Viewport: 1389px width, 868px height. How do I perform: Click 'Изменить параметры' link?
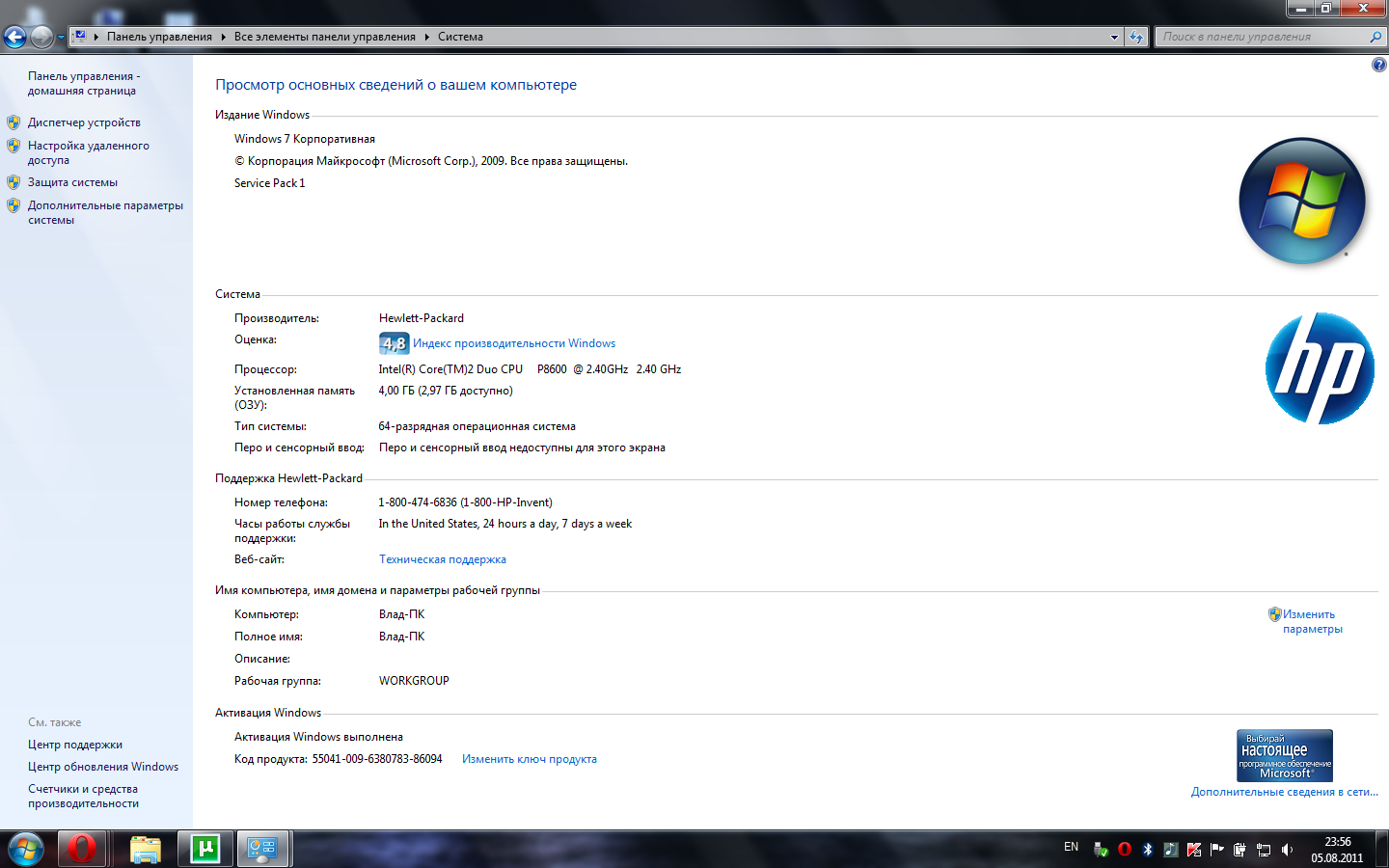[1312, 621]
